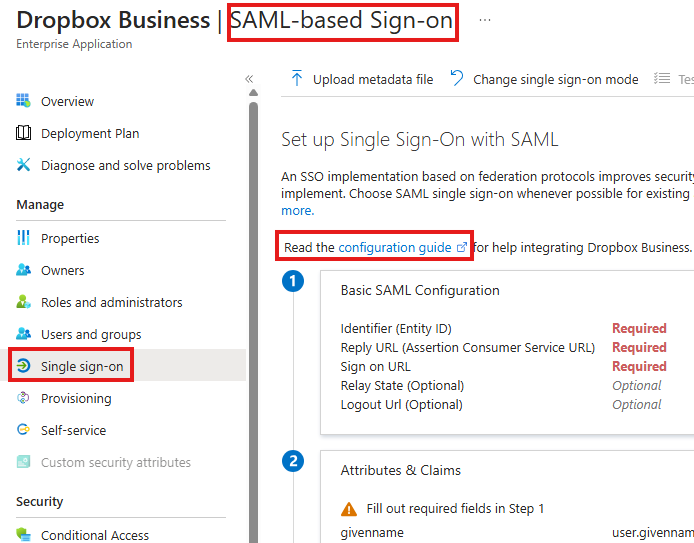The height and width of the screenshot is (543, 694).
Task: Click Change single sign-on mode
Action: [544, 79]
